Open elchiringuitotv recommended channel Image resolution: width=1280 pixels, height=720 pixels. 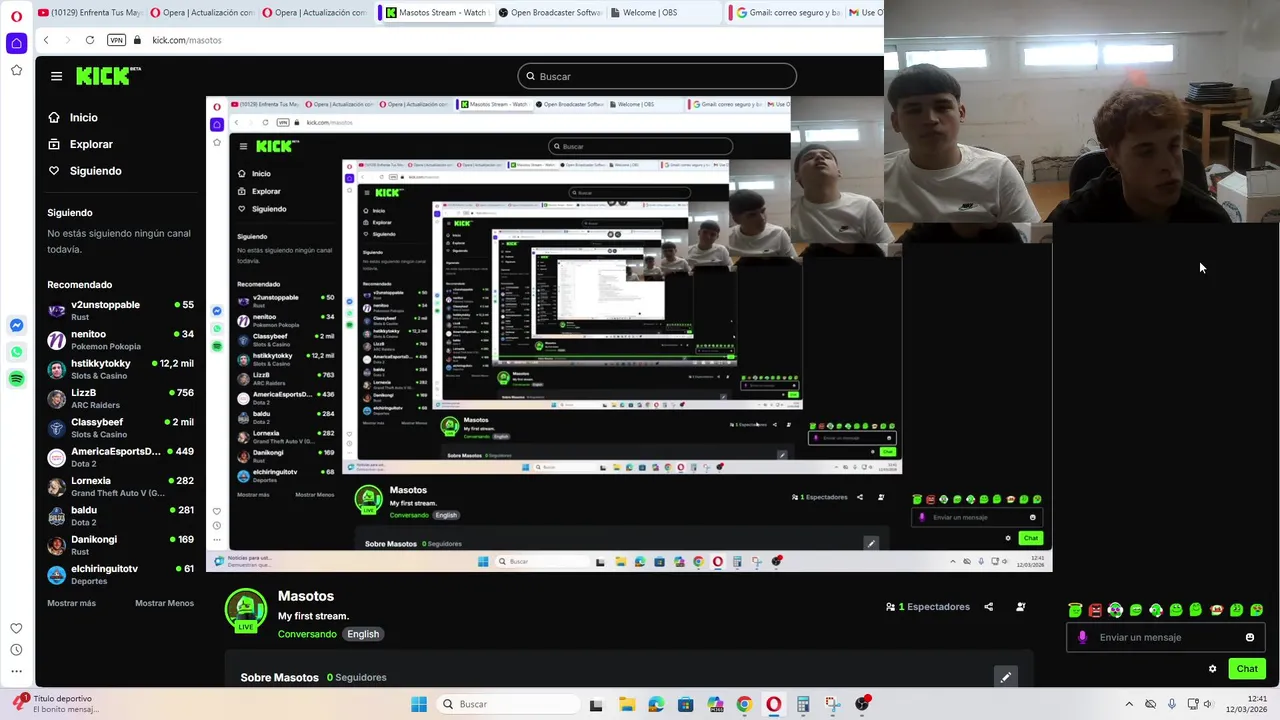point(120,574)
